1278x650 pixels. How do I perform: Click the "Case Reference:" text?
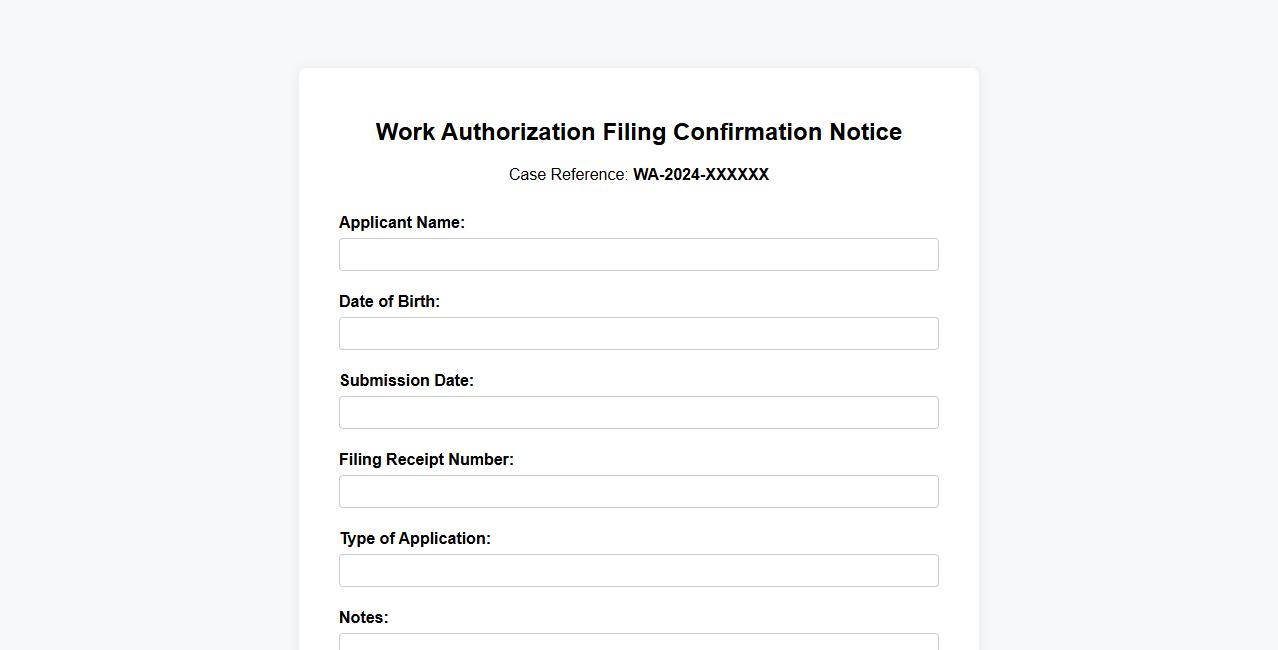pos(568,175)
